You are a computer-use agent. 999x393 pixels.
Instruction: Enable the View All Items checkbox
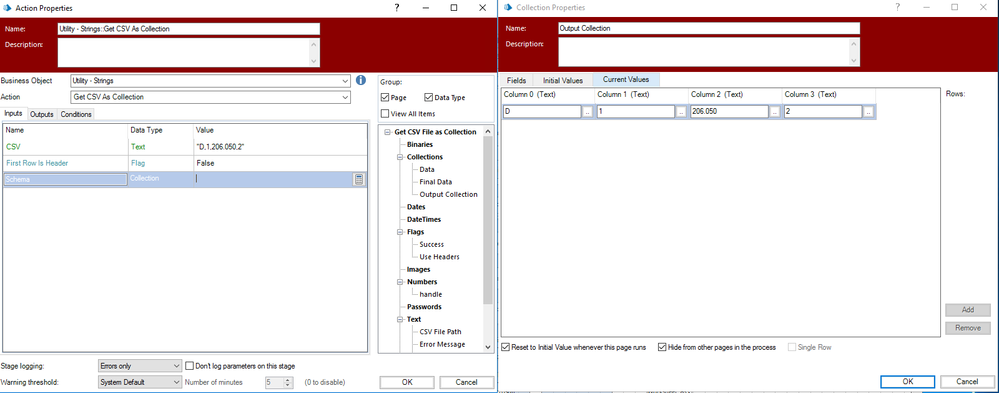pyautogui.click(x=385, y=113)
